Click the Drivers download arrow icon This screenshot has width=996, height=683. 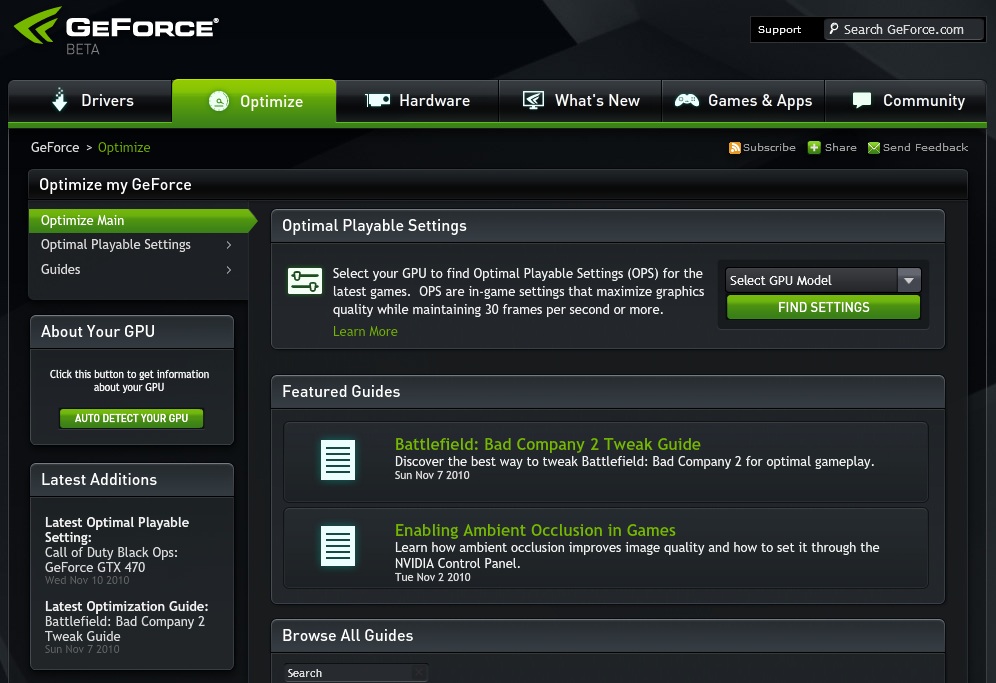click(60, 100)
